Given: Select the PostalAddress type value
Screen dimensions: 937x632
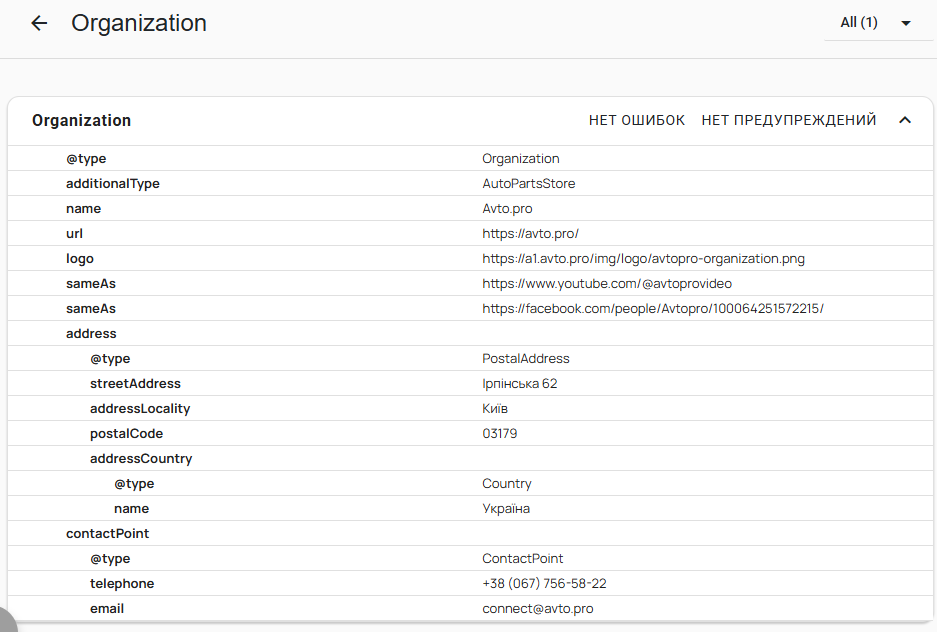Looking at the screenshot, I should point(526,358).
